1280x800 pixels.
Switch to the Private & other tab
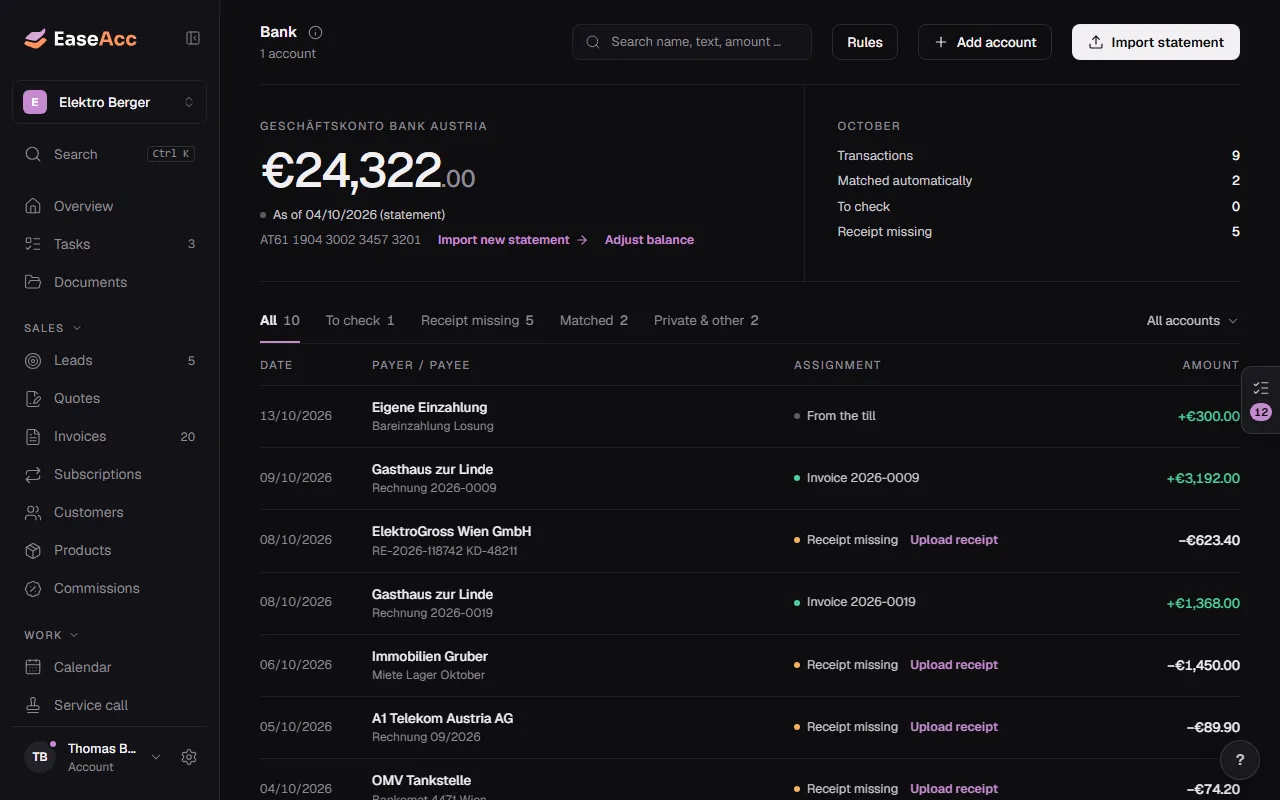tap(706, 321)
